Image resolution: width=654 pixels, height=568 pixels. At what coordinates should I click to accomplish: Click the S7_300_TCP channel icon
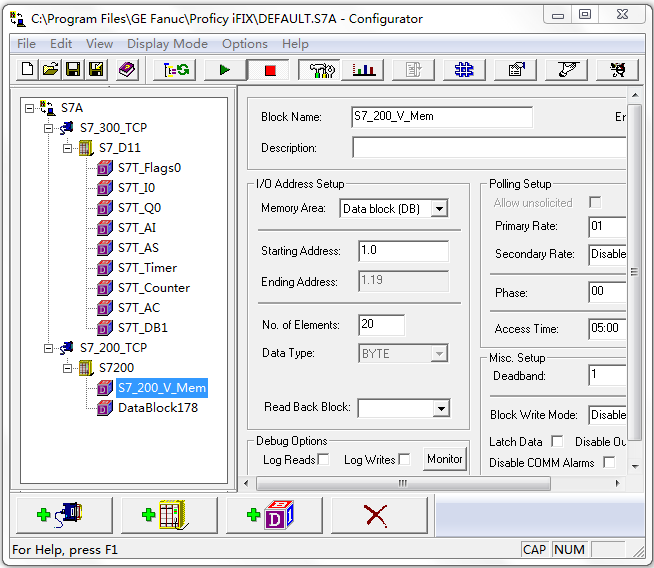pyautogui.click(x=67, y=128)
